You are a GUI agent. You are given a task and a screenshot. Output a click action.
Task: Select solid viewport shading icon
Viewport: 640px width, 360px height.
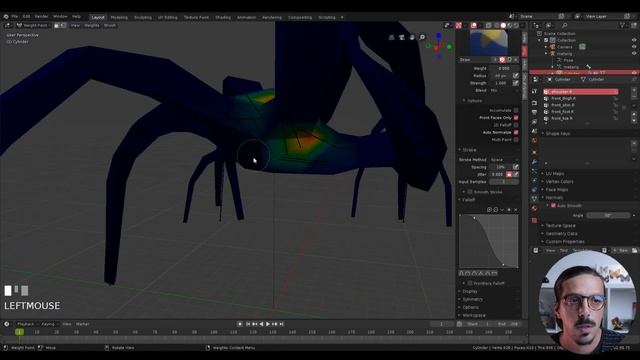click(x=503, y=25)
